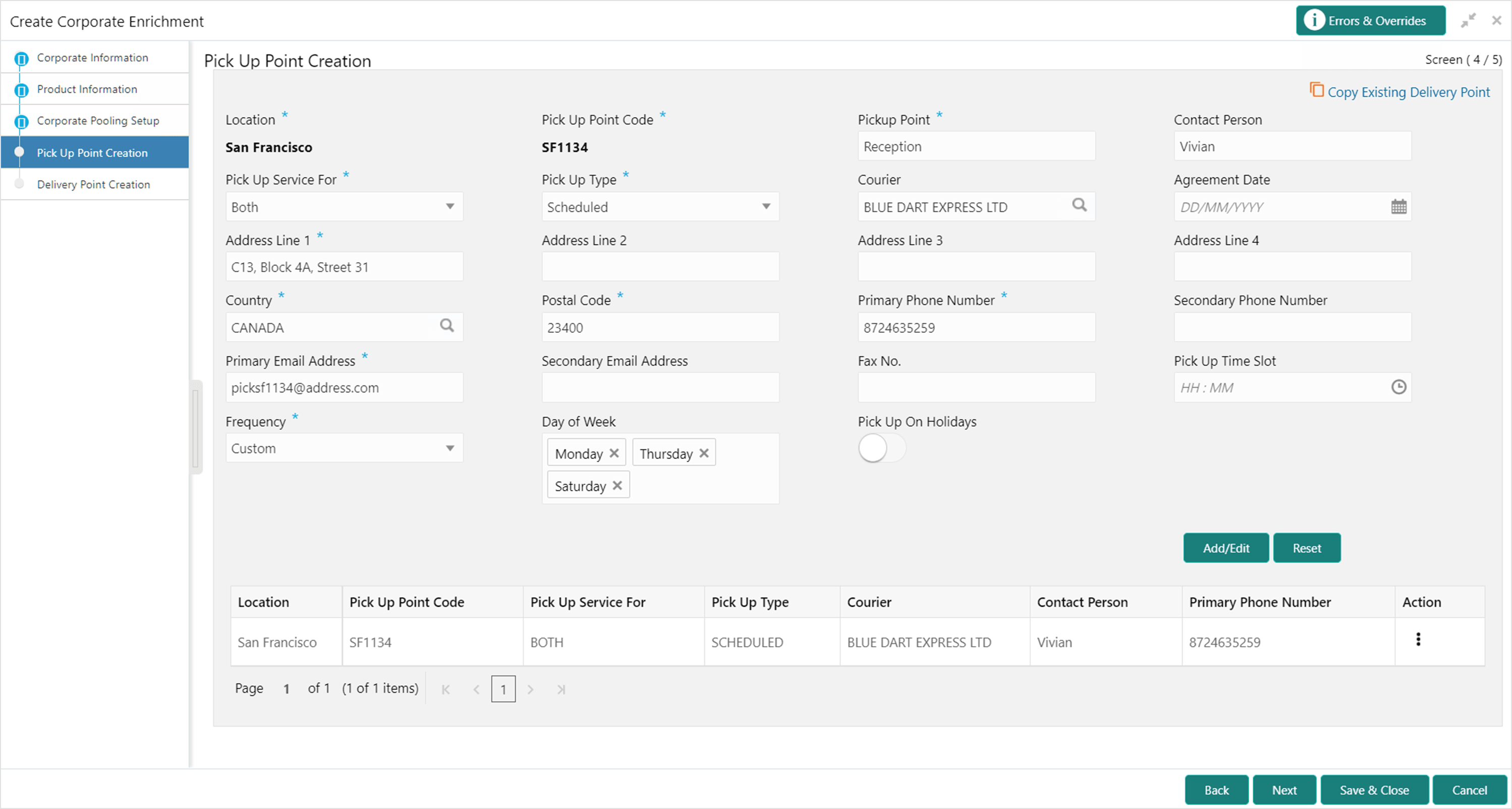Open the Country search lookup icon
Screen dimensions: 1512x809
[x=446, y=326]
